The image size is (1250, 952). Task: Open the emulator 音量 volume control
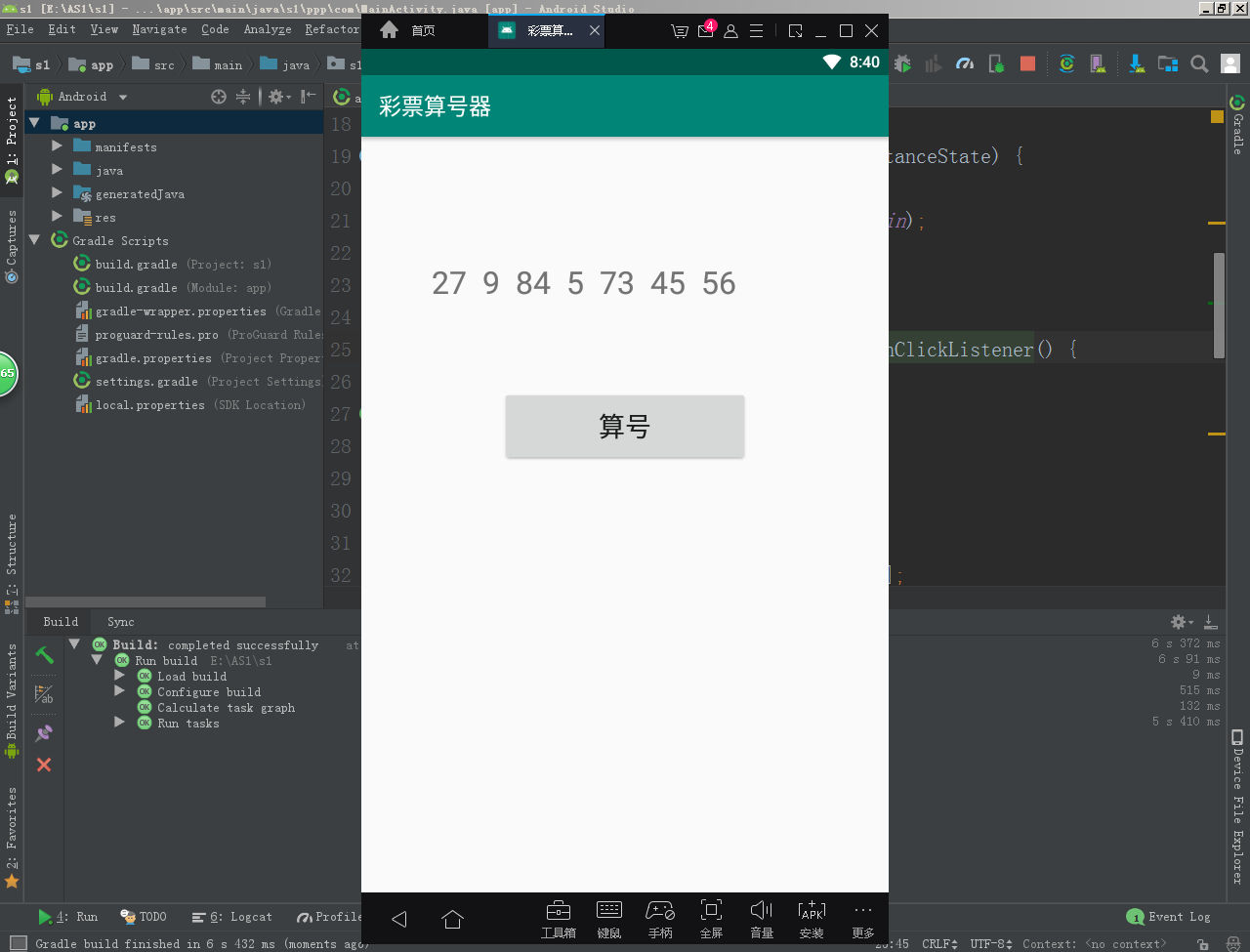coord(762,919)
